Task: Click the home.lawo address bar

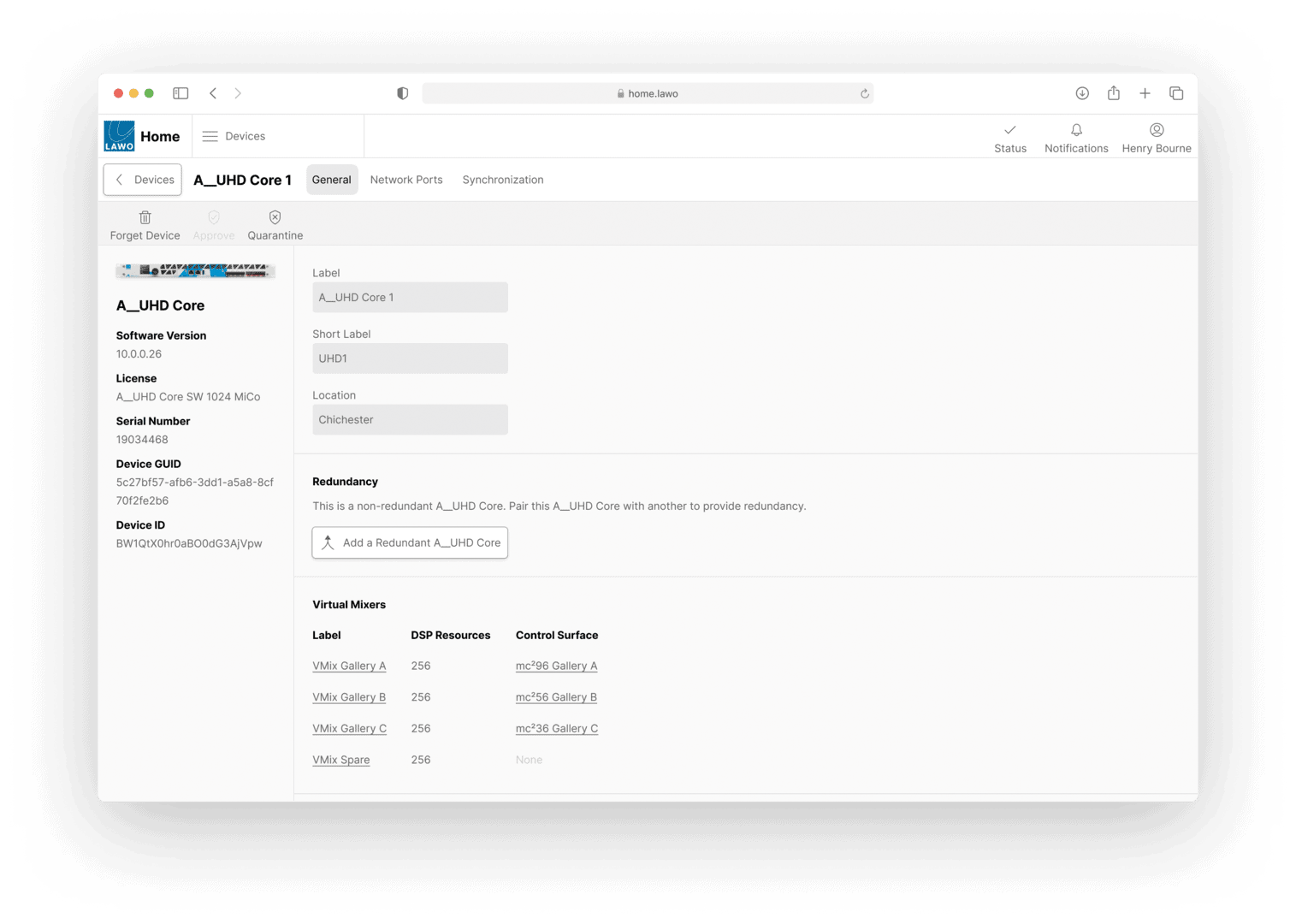Action: pos(648,93)
